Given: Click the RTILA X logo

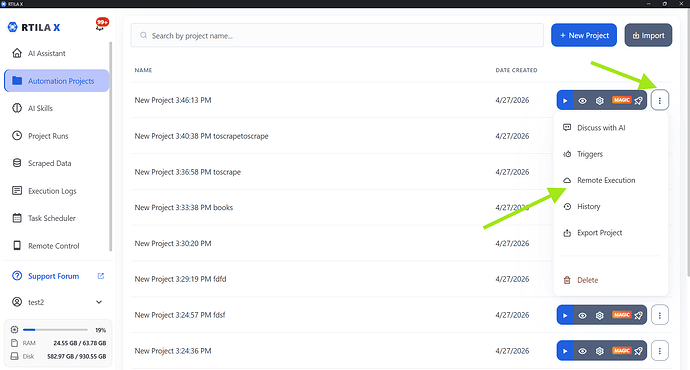Looking at the screenshot, I should point(34,27).
